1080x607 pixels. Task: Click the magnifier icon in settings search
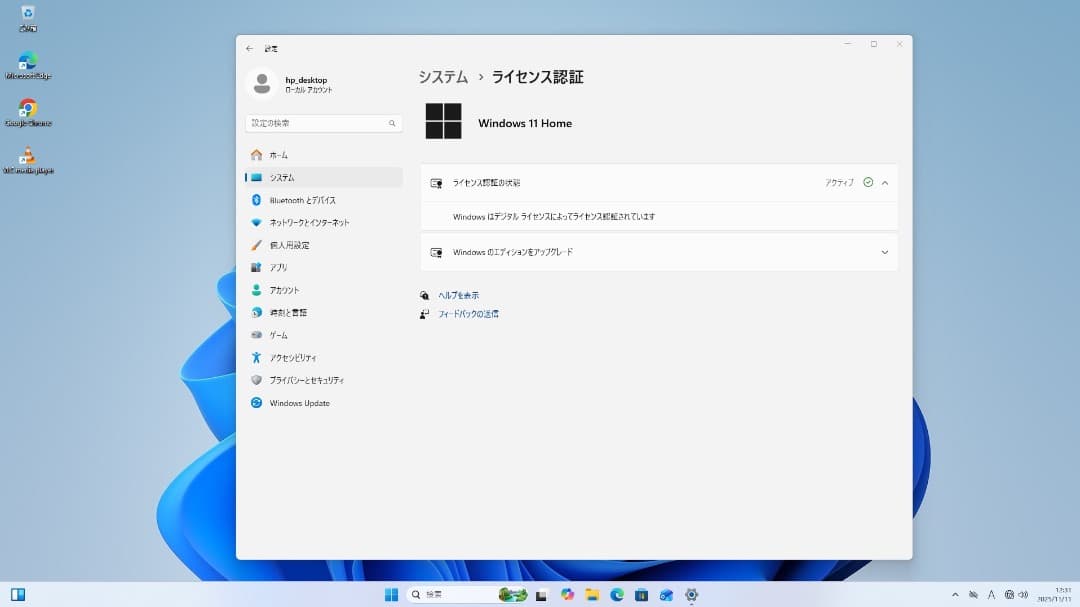click(x=392, y=123)
